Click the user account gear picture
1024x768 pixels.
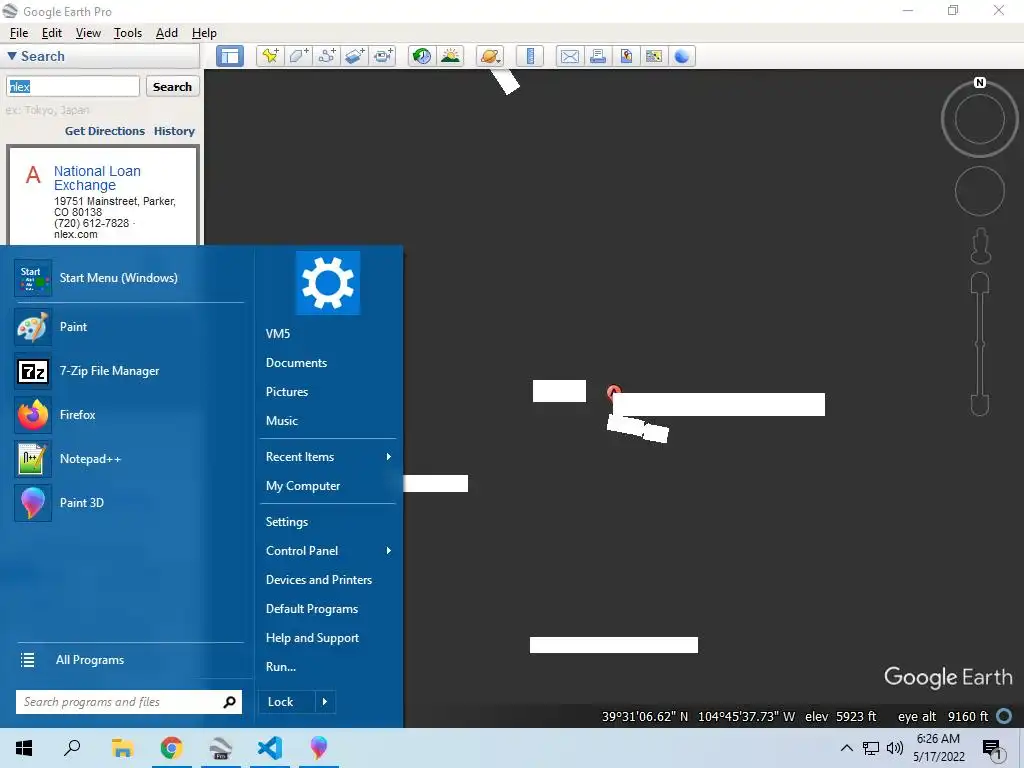[x=327, y=283]
